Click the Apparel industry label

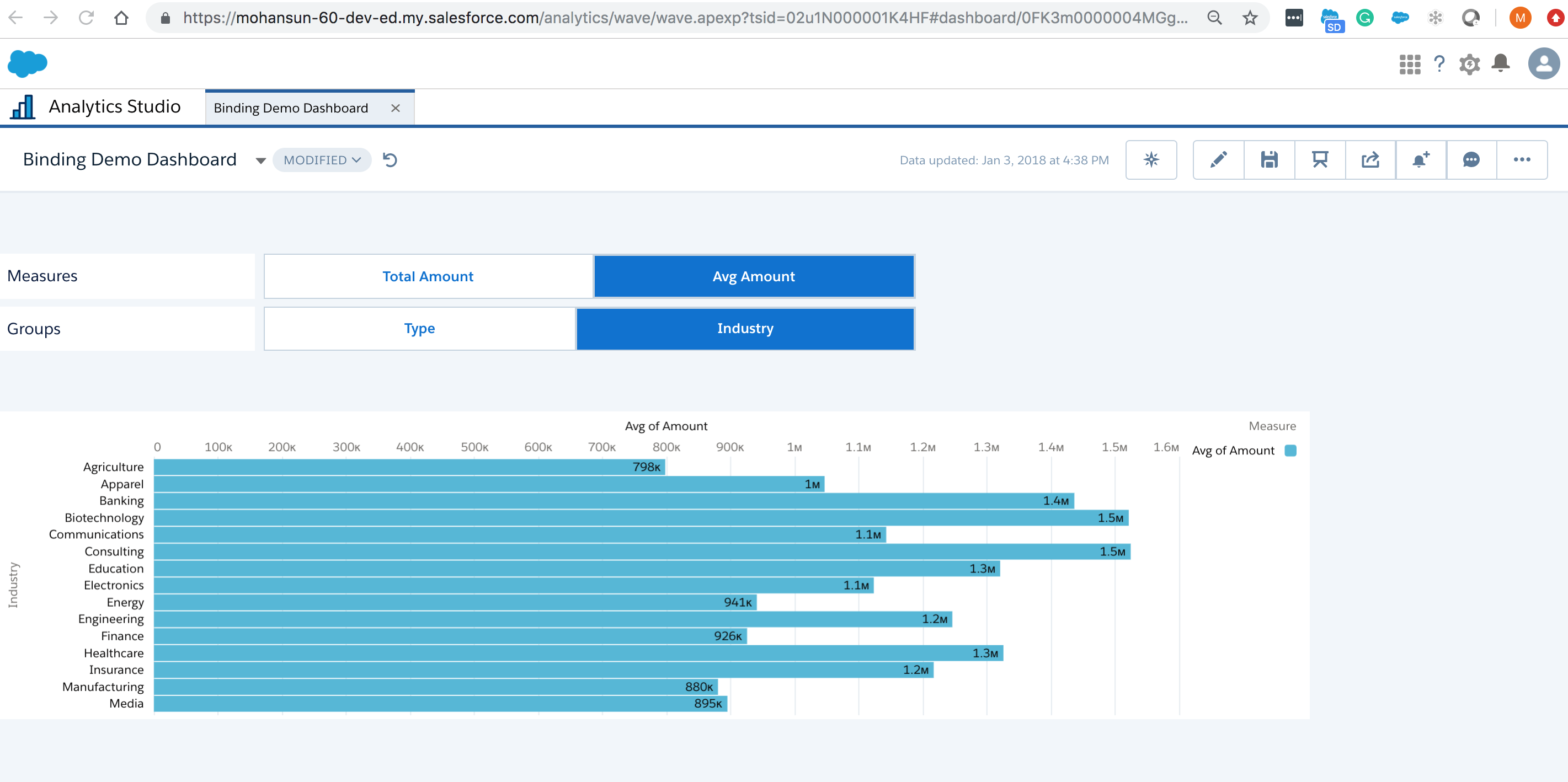point(122,484)
